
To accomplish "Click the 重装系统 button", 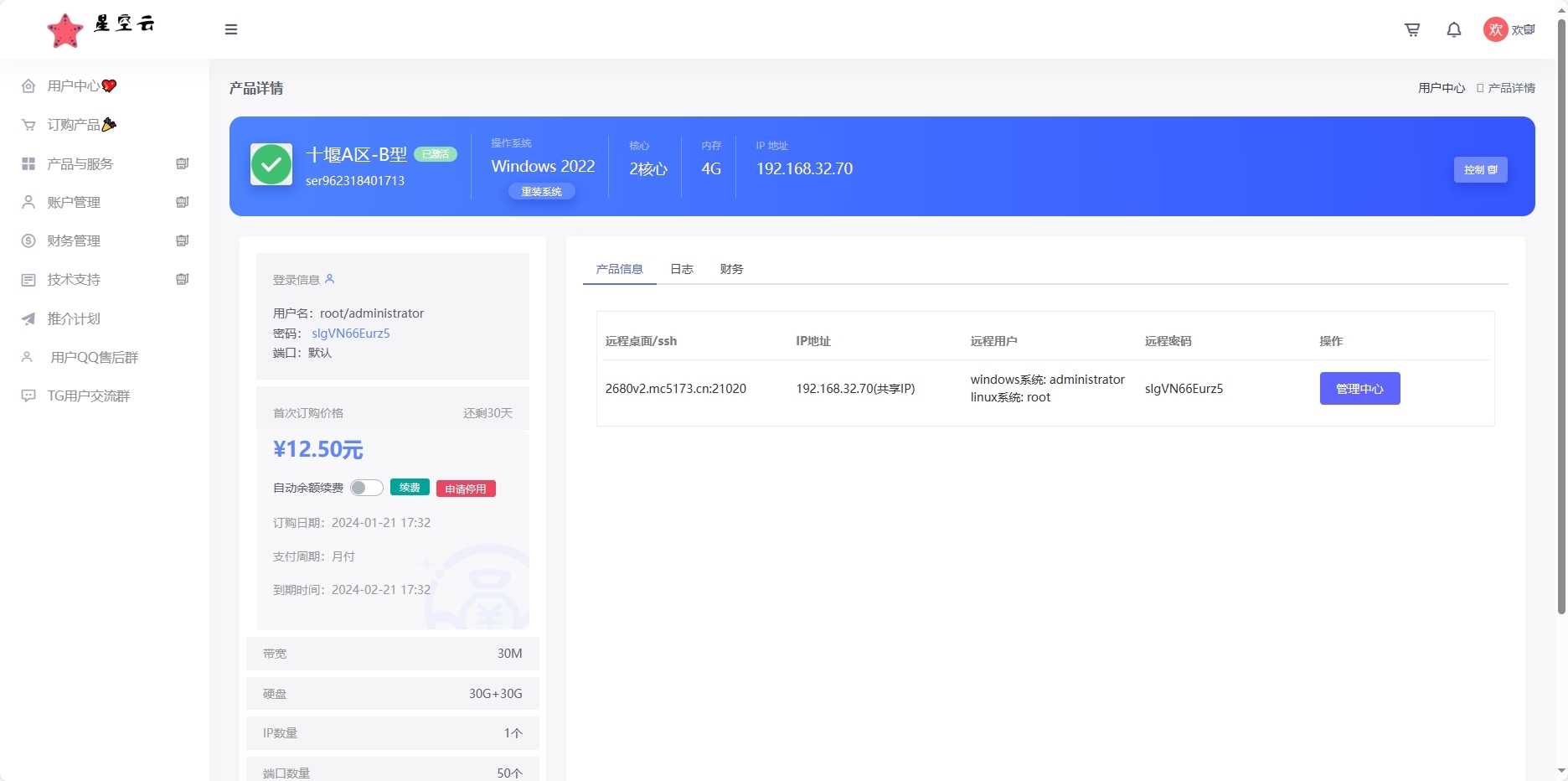I will (x=541, y=192).
